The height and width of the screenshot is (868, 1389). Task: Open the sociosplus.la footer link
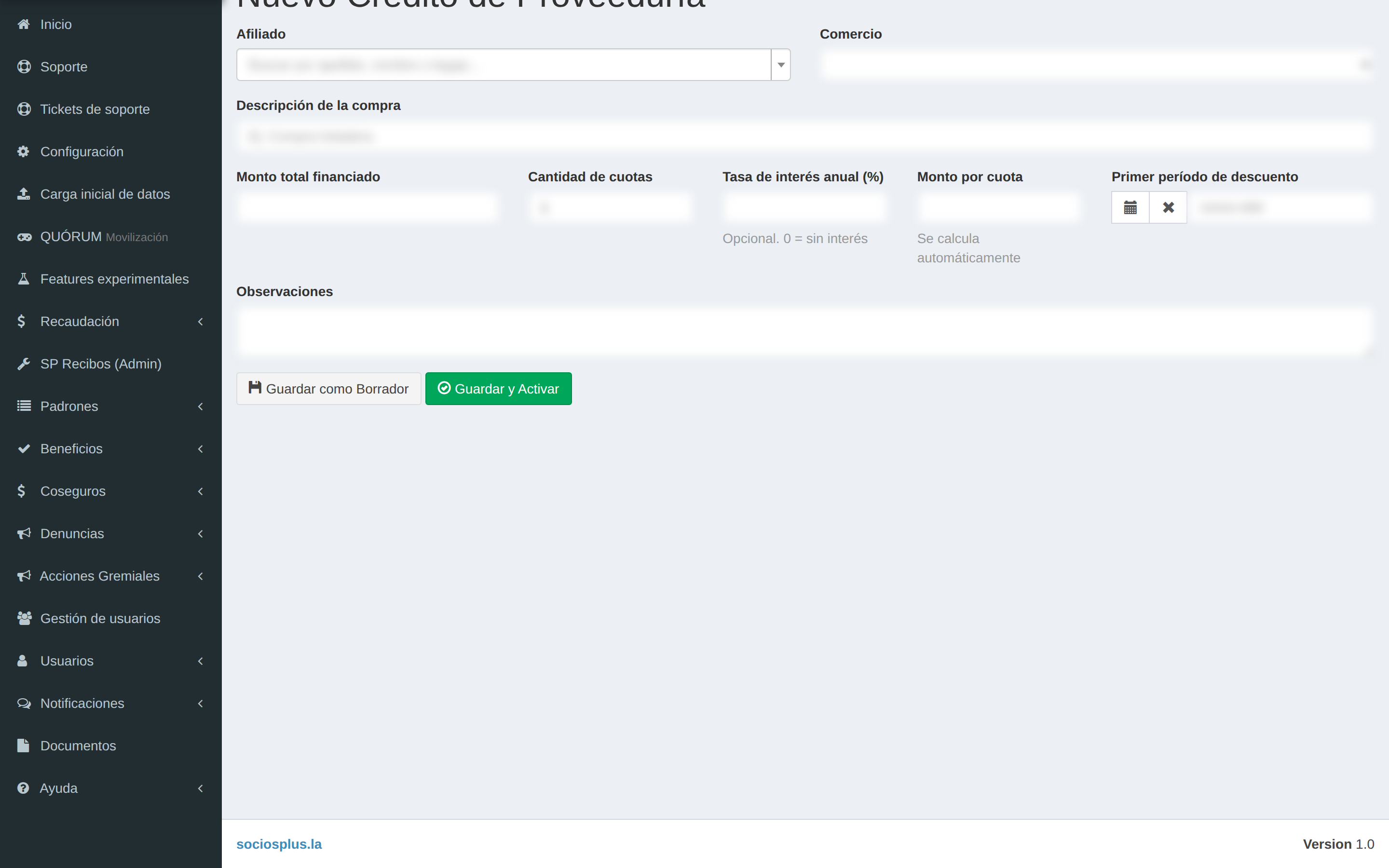point(279,844)
